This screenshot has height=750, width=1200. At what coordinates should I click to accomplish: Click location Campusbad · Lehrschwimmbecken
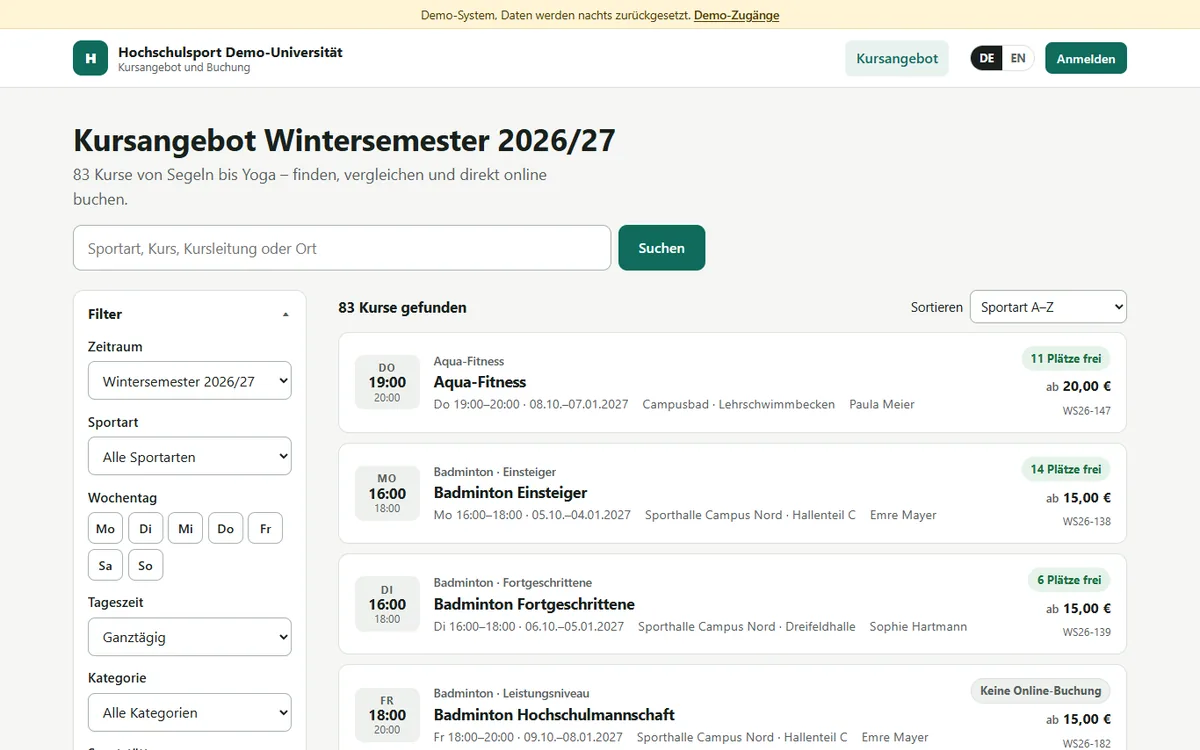pyautogui.click(x=738, y=405)
